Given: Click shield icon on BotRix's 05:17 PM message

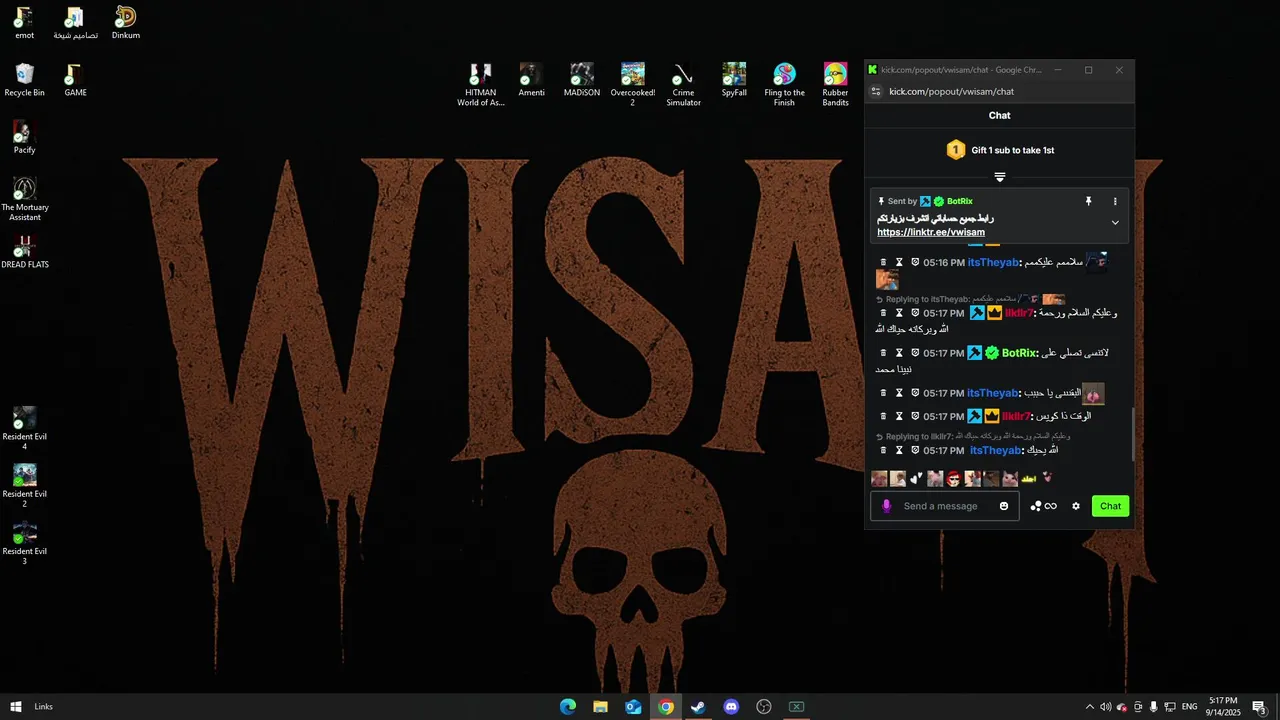Looking at the screenshot, I should (x=914, y=353).
